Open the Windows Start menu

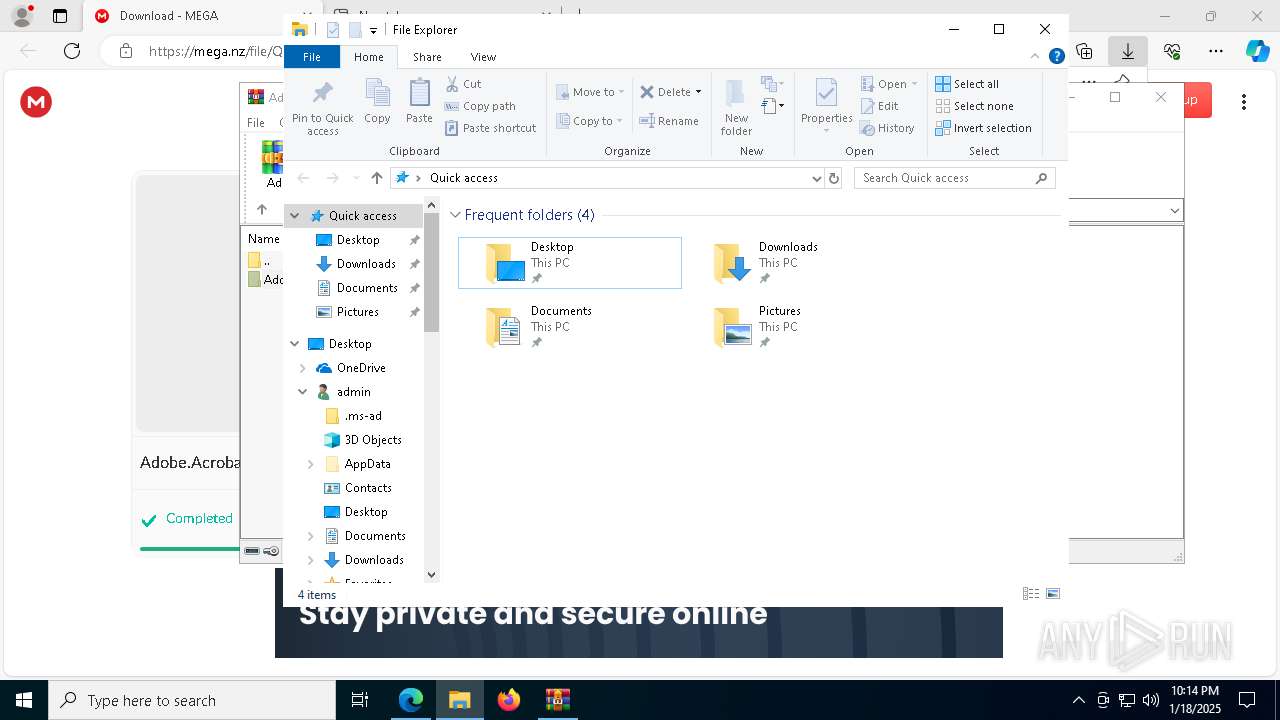24,700
